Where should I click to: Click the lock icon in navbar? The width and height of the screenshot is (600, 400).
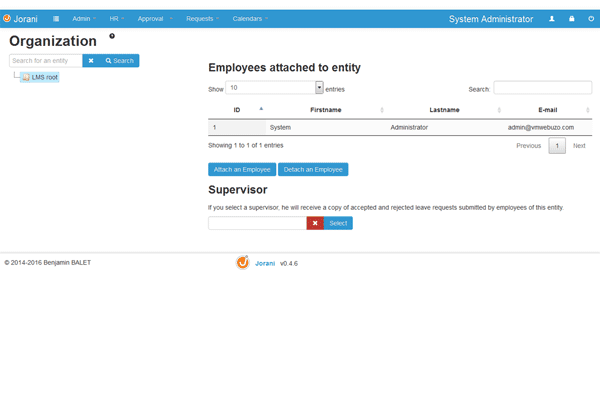coord(571,19)
